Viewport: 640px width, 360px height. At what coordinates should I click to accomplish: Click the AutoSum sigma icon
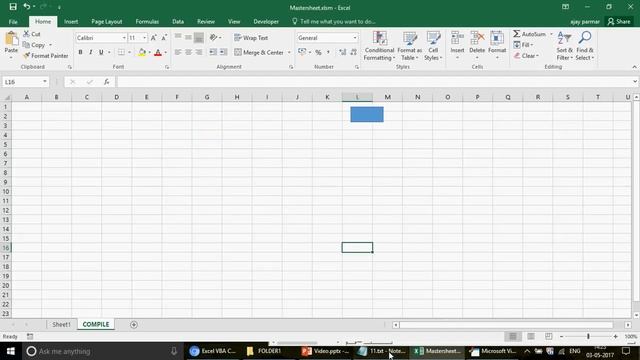(517, 34)
